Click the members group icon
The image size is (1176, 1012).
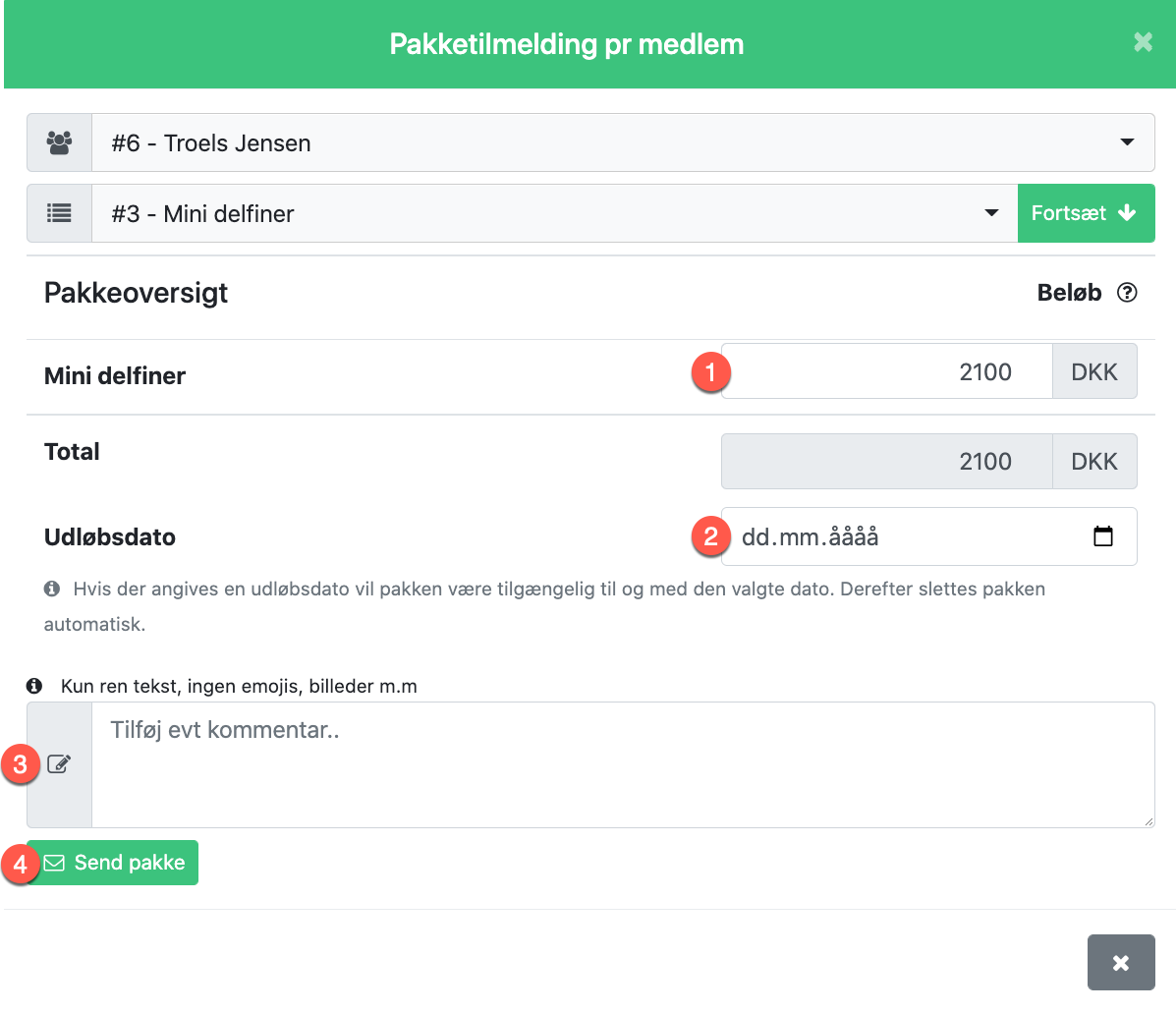tap(59, 142)
